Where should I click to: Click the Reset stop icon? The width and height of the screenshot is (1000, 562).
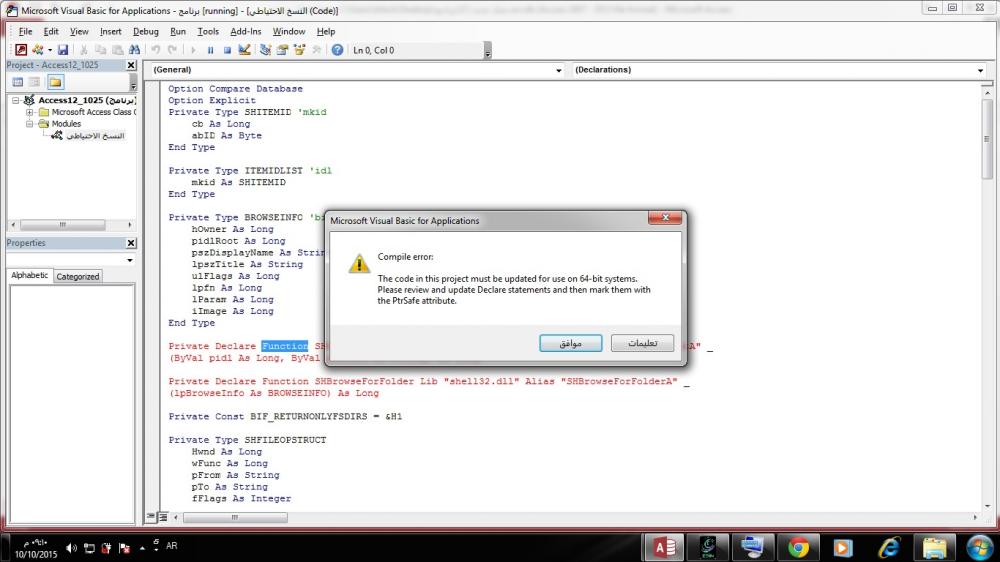tap(227, 50)
